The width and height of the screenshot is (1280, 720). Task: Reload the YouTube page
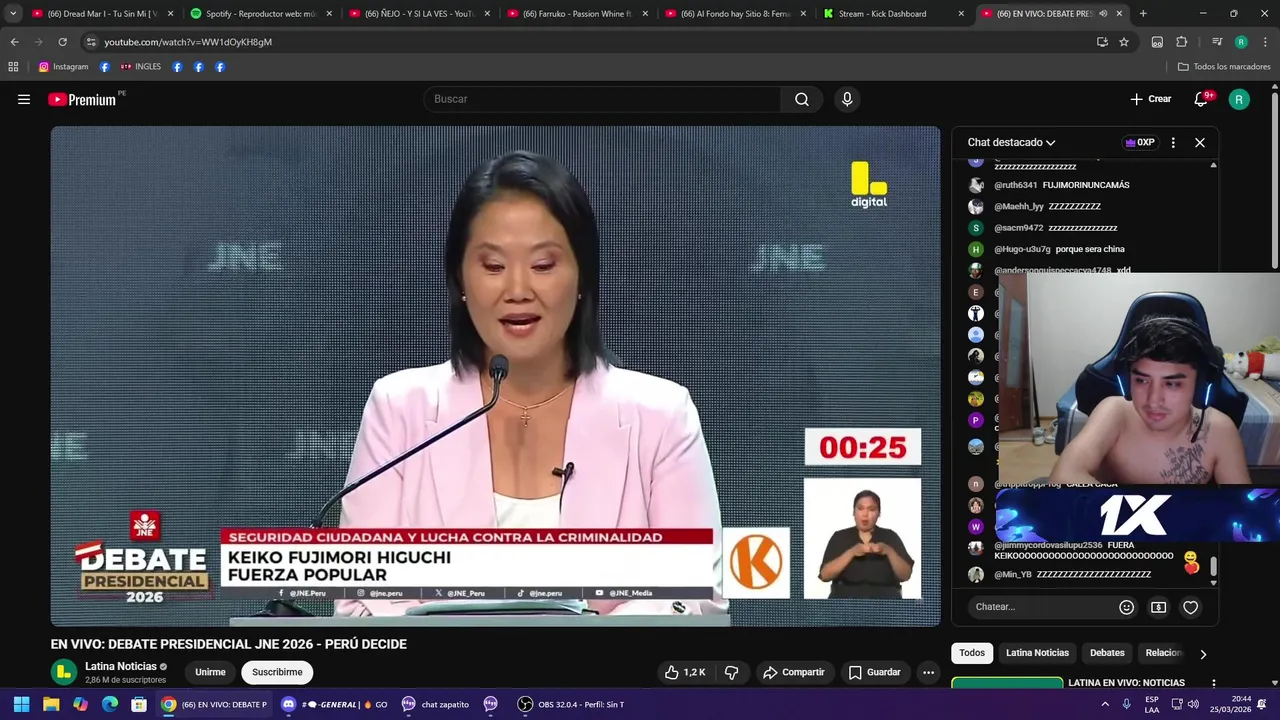[x=62, y=42]
